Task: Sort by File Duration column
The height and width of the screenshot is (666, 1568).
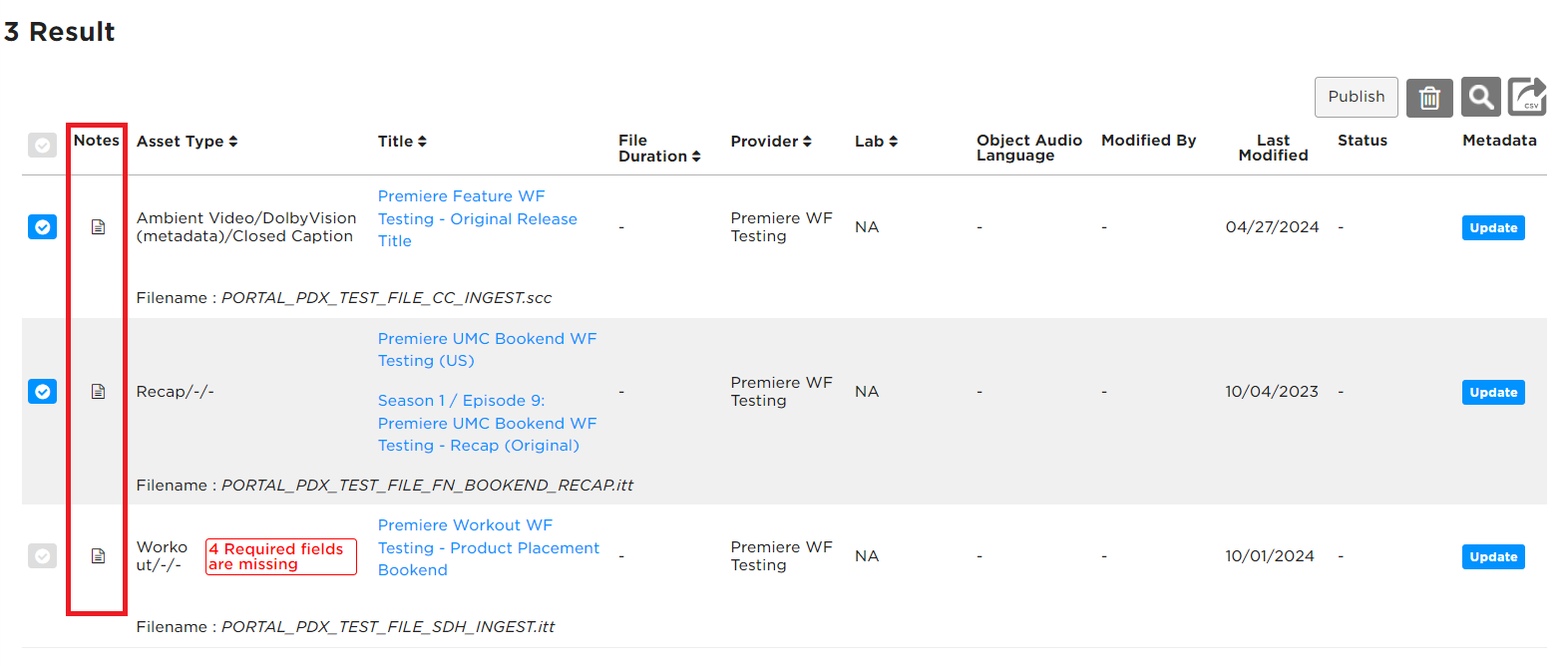Action: point(658,149)
